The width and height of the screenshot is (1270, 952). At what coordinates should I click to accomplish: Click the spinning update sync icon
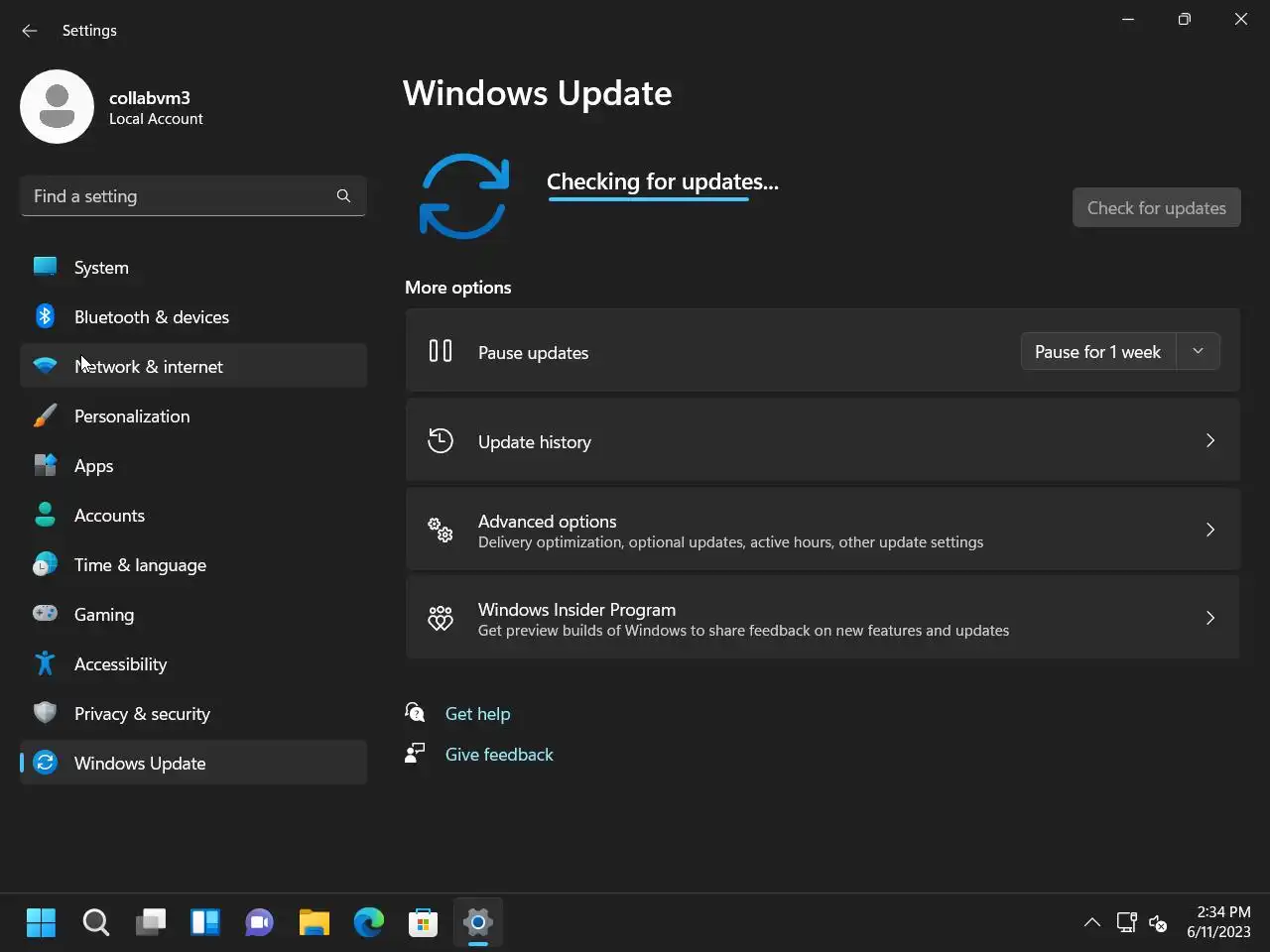(x=464, y=195)
